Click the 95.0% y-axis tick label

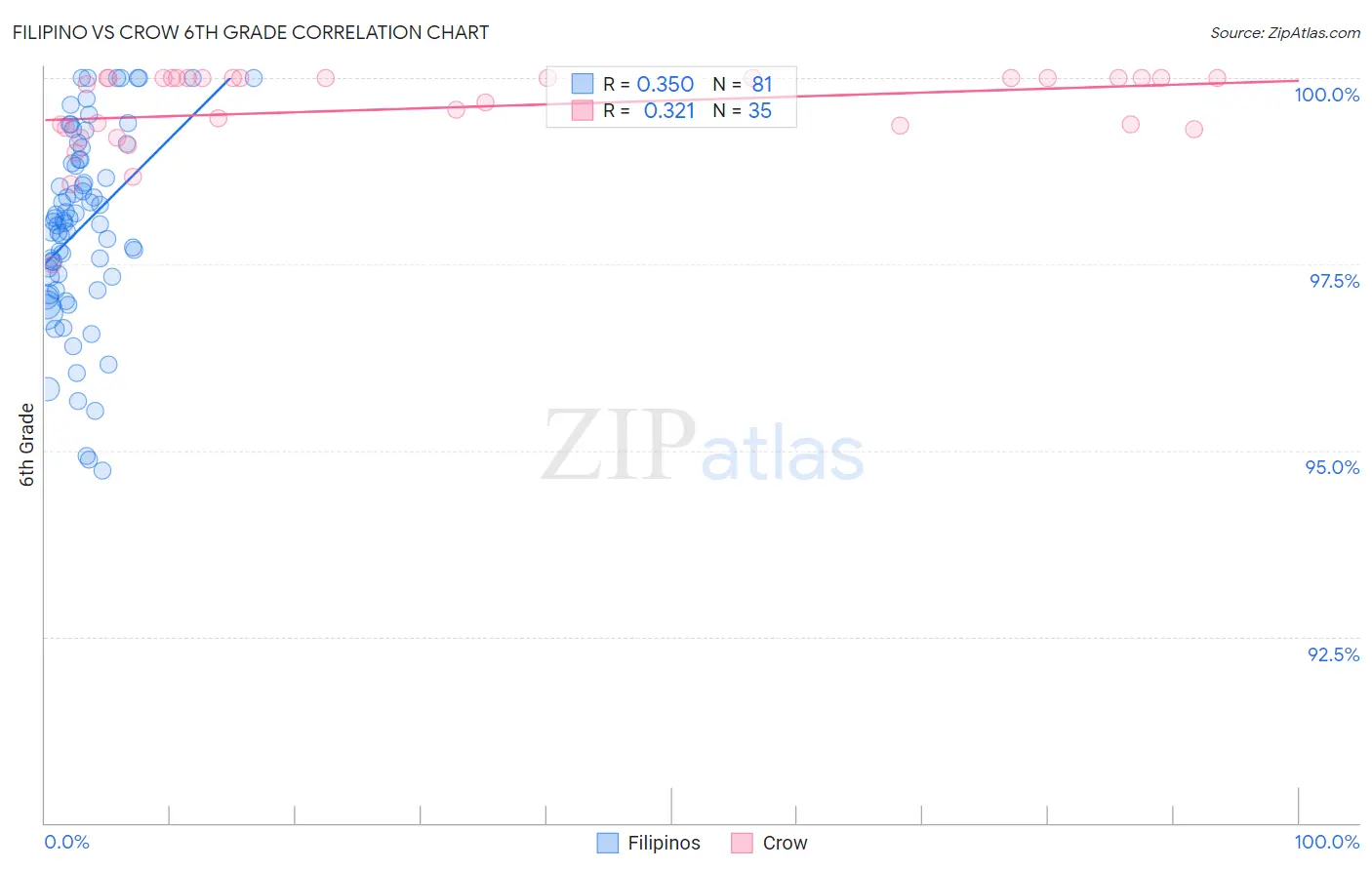(x=1332, y=467)
